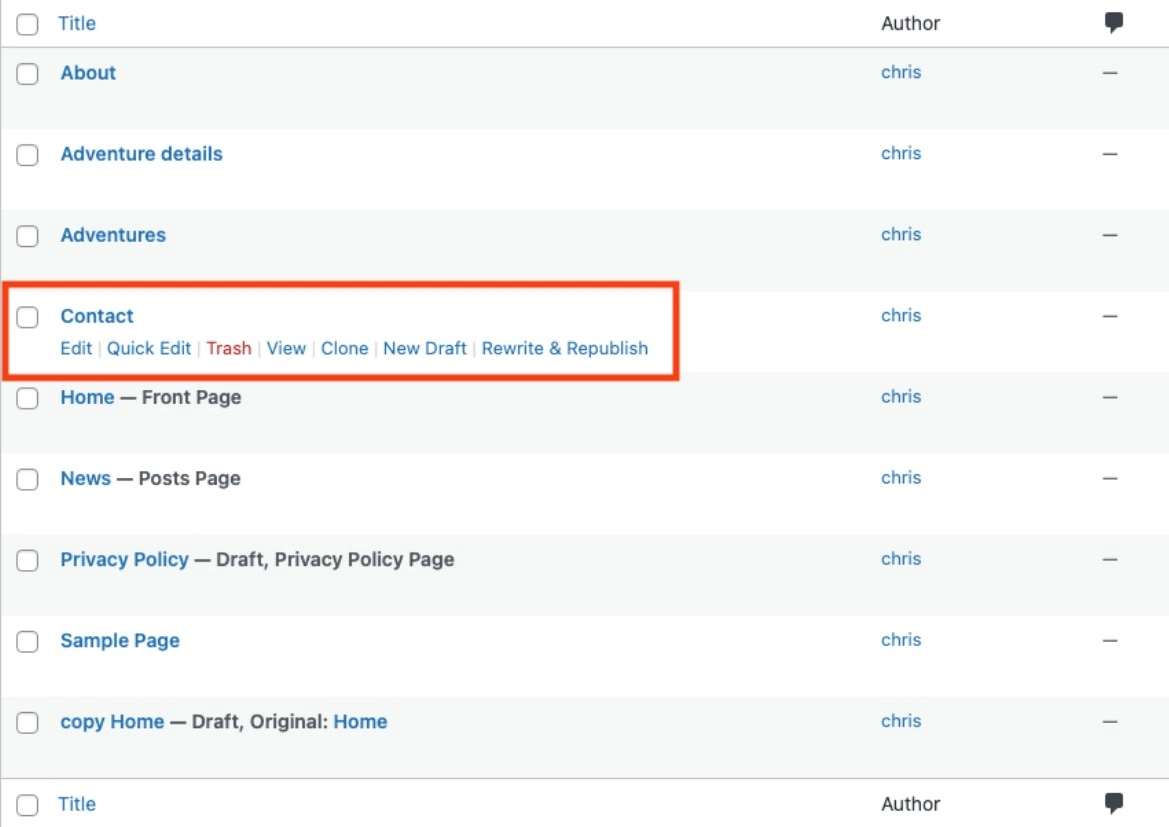
Task: Toggle the select-all checkbox in header row
Action: tap(28, 24)
